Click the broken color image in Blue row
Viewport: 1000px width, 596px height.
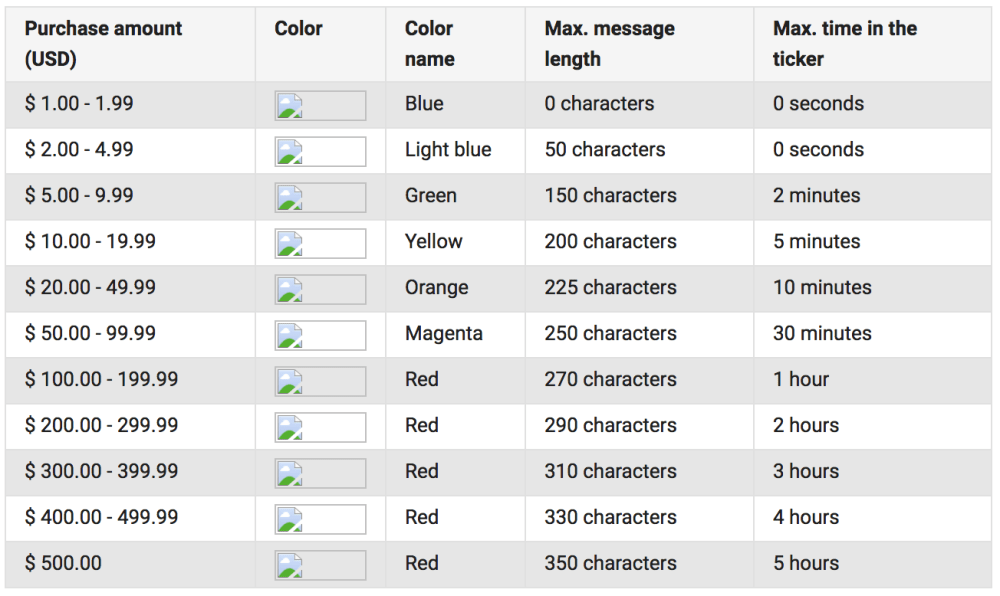click(x=320, y=105)
